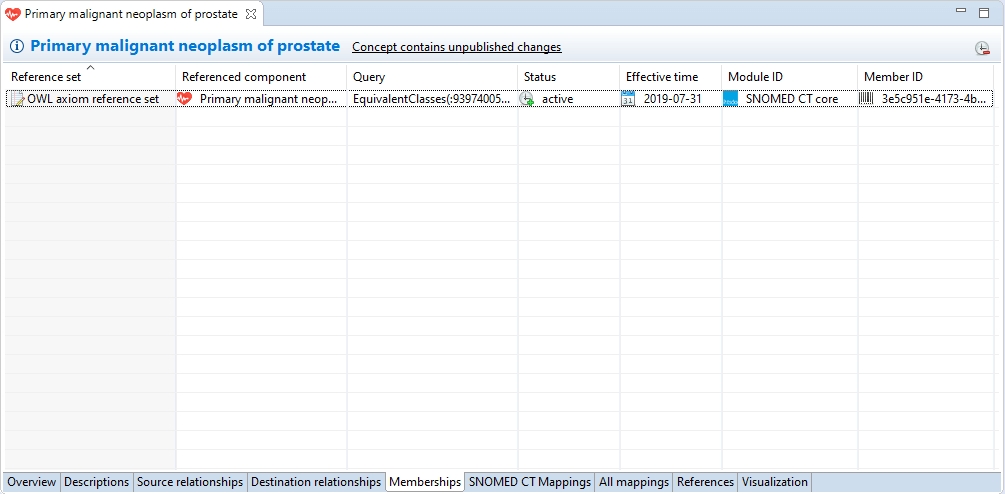Select the EquivalentClasses query cell
This screenshot has width=1005, height=494.
pyautogui.click(x=431, y=99)
